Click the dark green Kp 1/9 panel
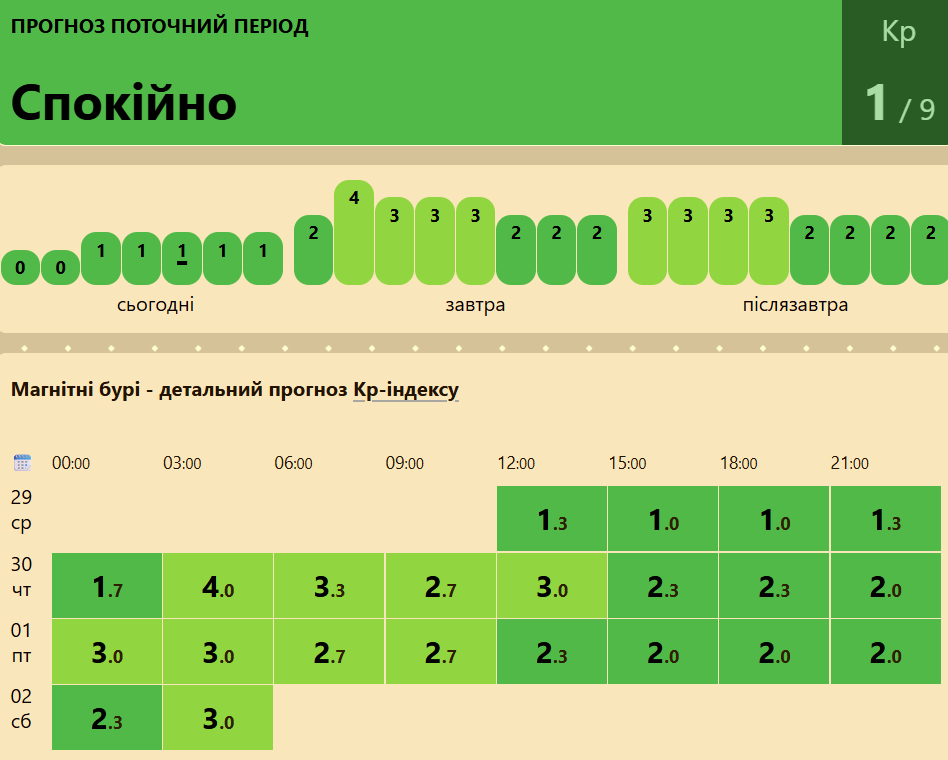The width and height of the screenshot is (948, 760). point(894,73)
